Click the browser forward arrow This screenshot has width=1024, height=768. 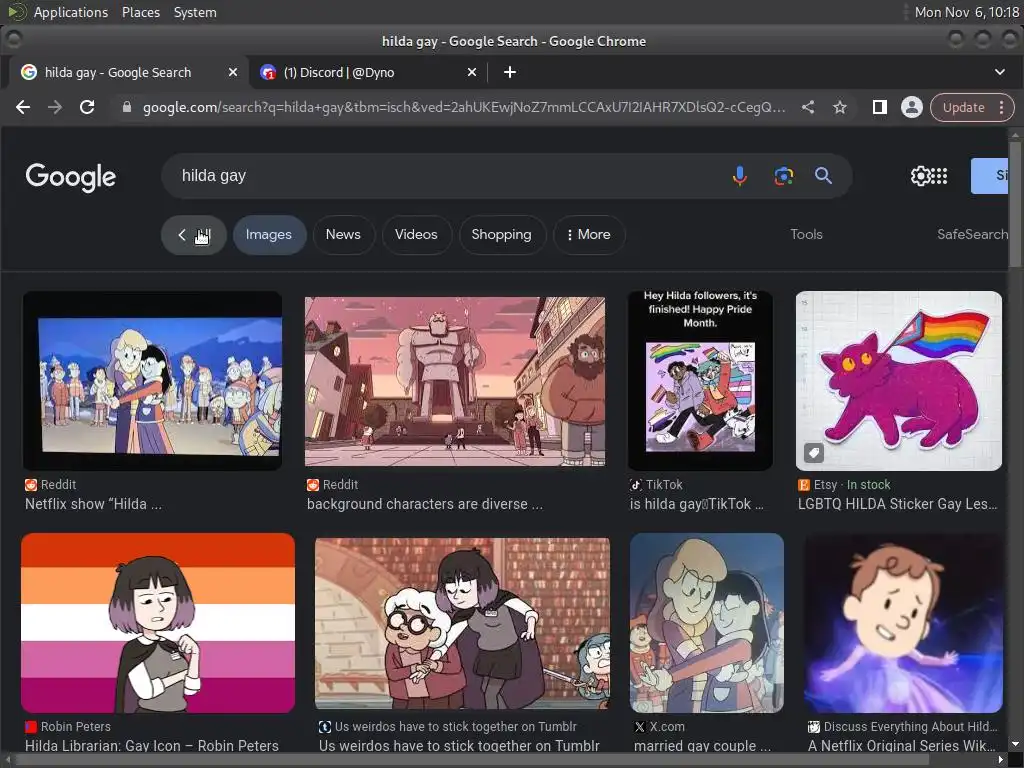[55, 107]
